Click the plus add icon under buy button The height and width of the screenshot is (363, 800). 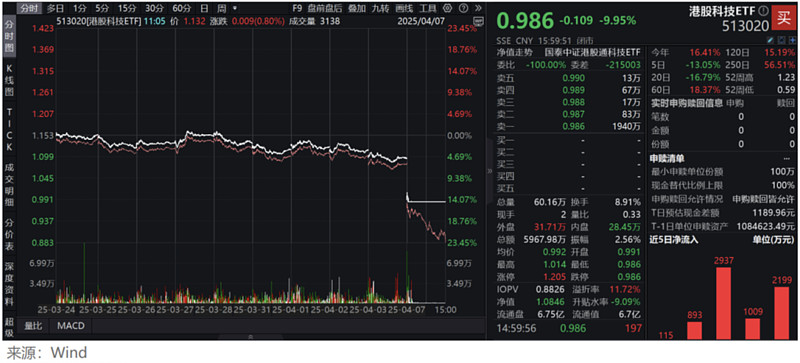[x=792, y=40]
